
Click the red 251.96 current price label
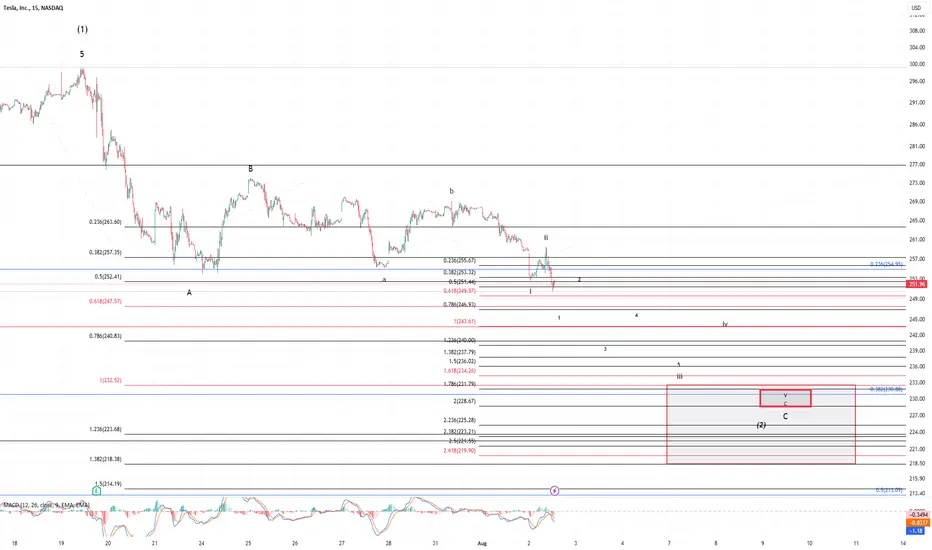(x=917, y=284)
